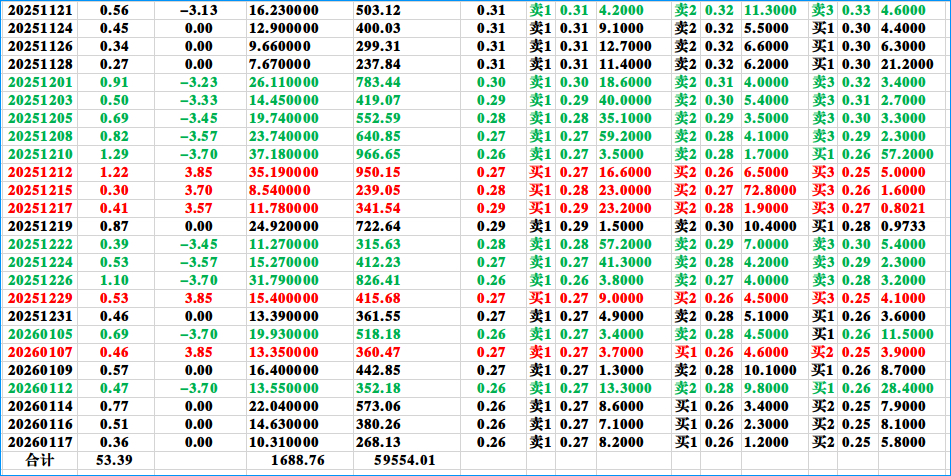
Task: Click the total 1688.76 cell
Action: (297, 460)
